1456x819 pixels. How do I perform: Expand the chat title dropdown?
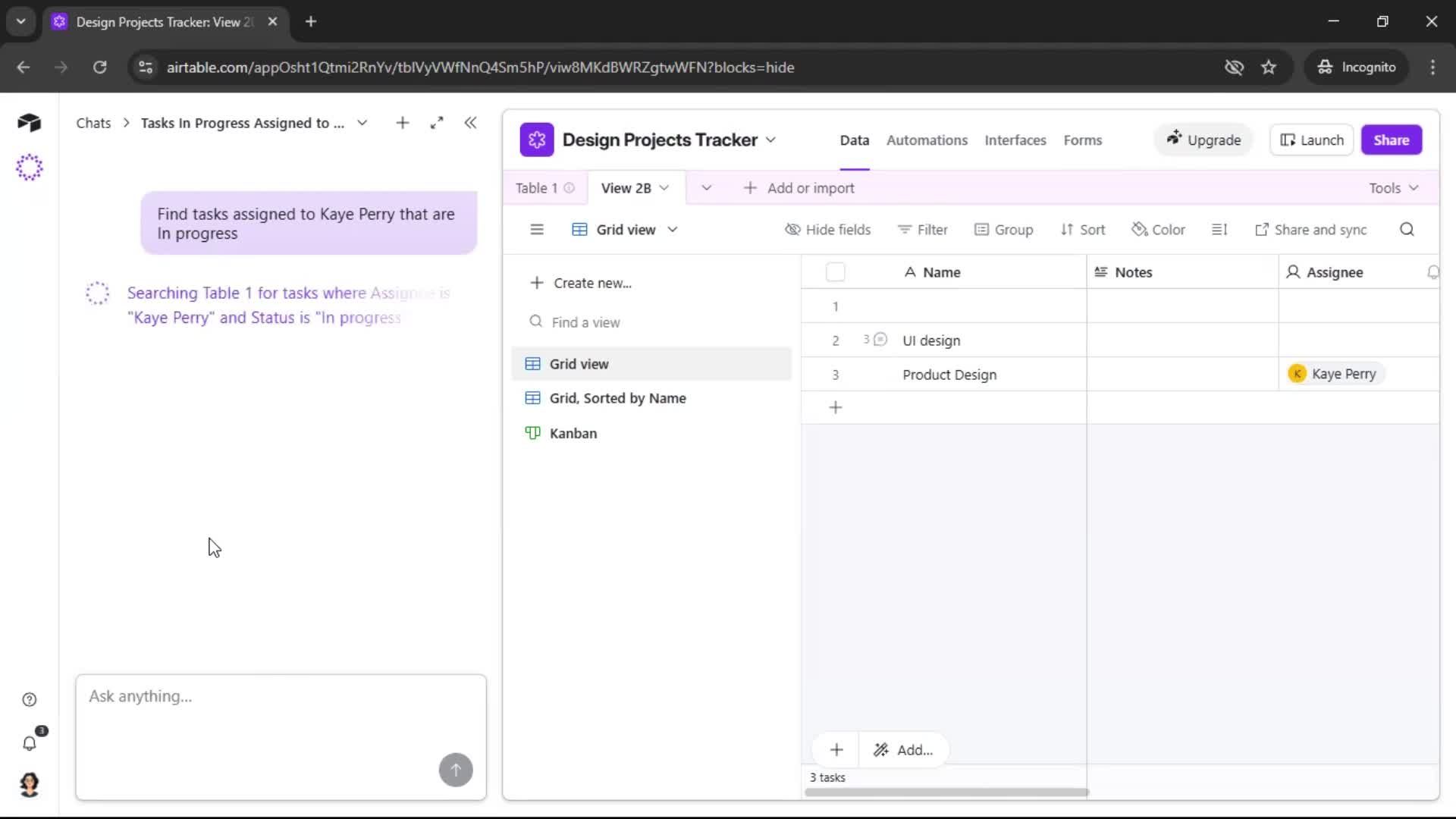point(362,123)
